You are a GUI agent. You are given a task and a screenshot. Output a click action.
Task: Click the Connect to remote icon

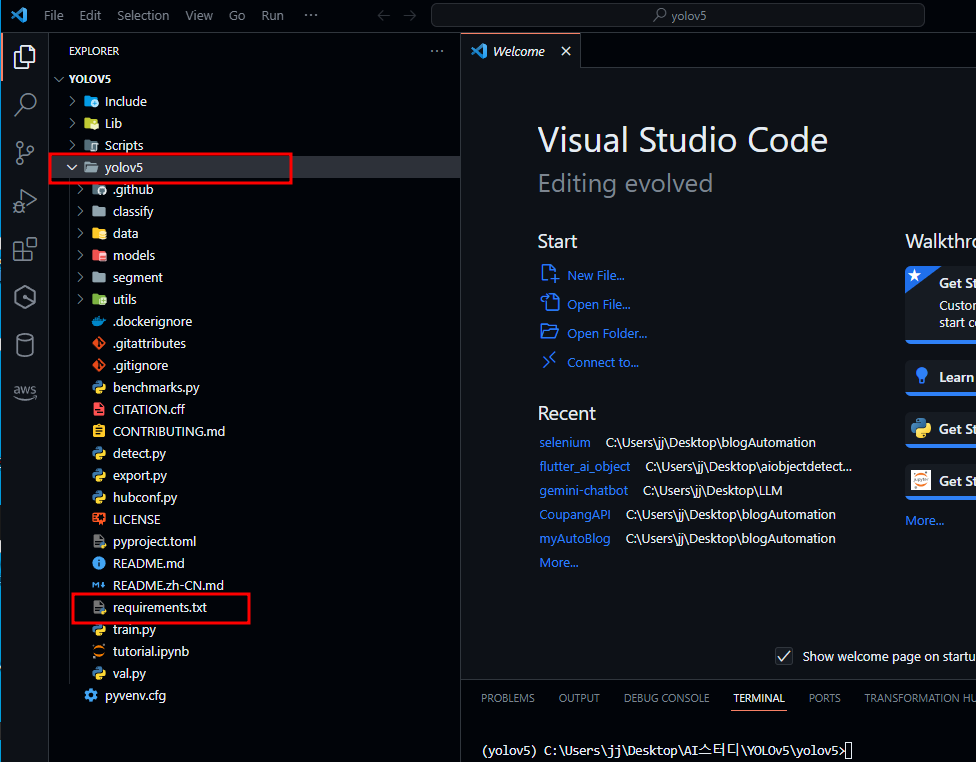click(x=549, y=360)
